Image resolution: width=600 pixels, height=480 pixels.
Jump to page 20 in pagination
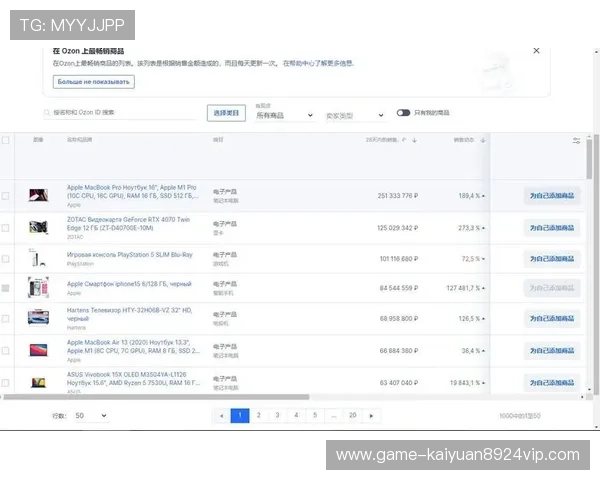[x=352, y=415]
